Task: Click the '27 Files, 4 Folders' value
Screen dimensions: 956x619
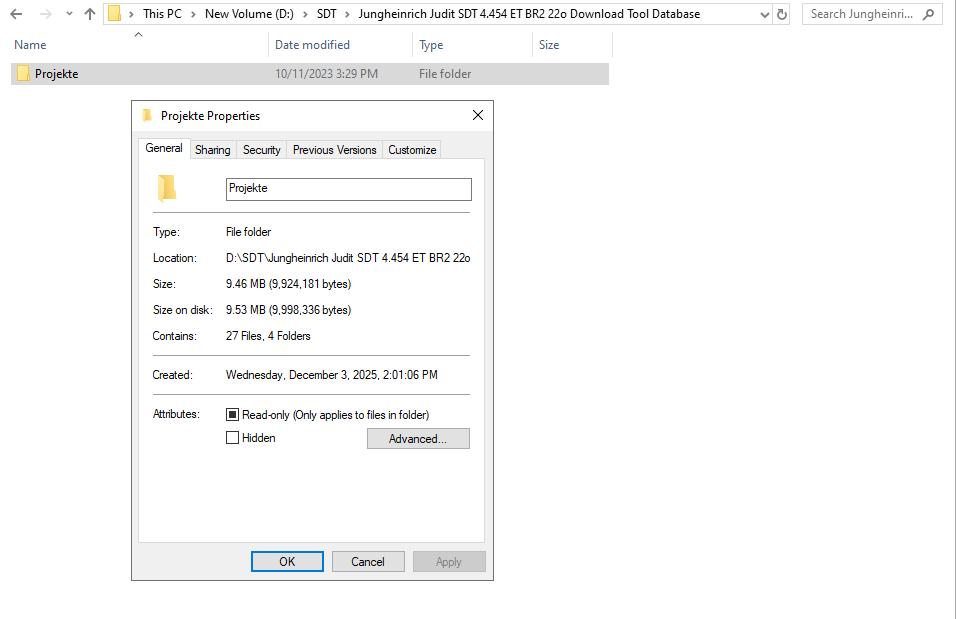Action: coord(268,336)
